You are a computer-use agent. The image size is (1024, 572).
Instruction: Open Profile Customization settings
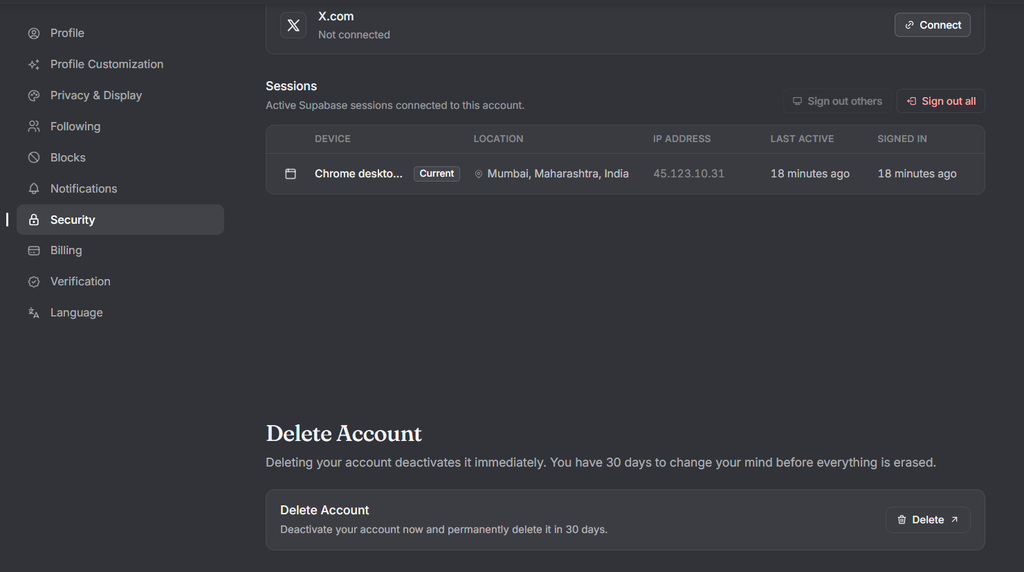pyautogui.click(x=120, y=65)
